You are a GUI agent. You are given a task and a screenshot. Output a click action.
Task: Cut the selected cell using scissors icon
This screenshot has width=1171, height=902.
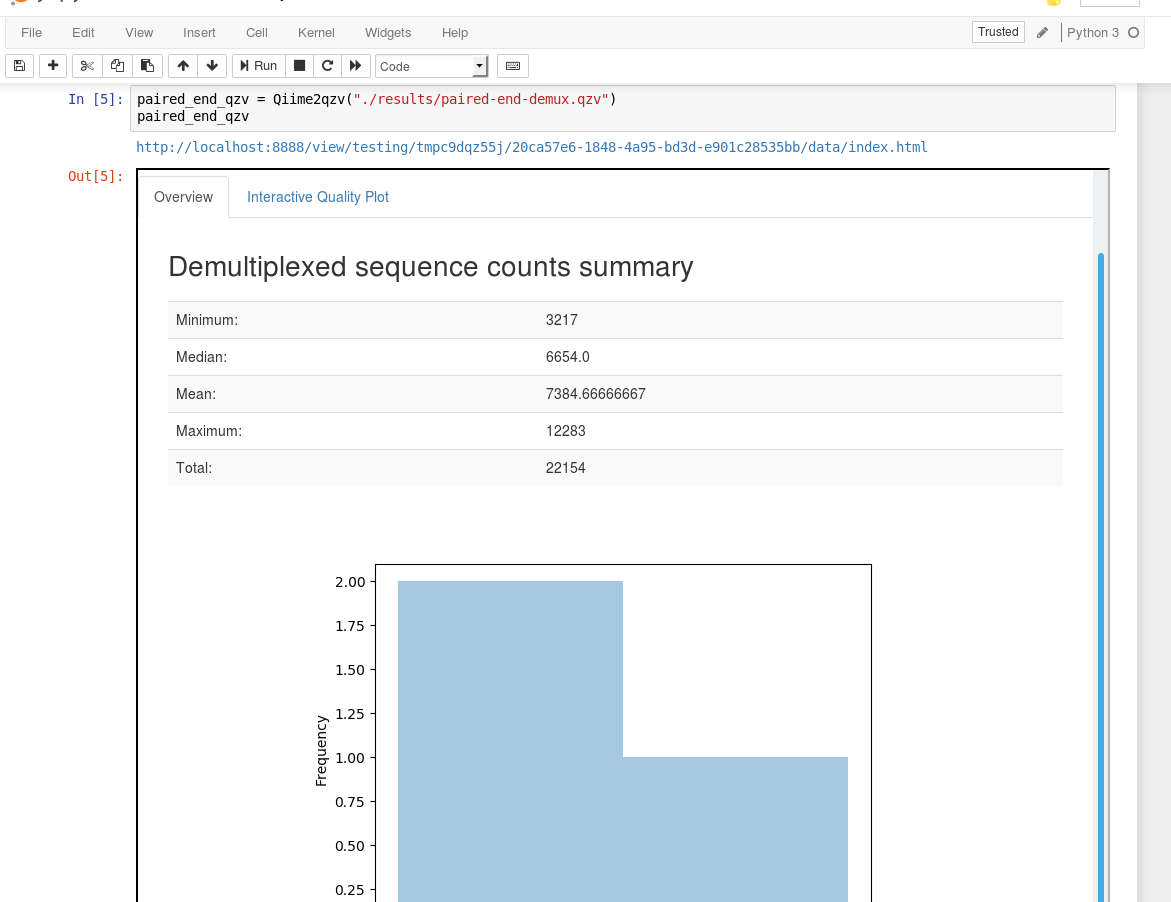[87, 65]
